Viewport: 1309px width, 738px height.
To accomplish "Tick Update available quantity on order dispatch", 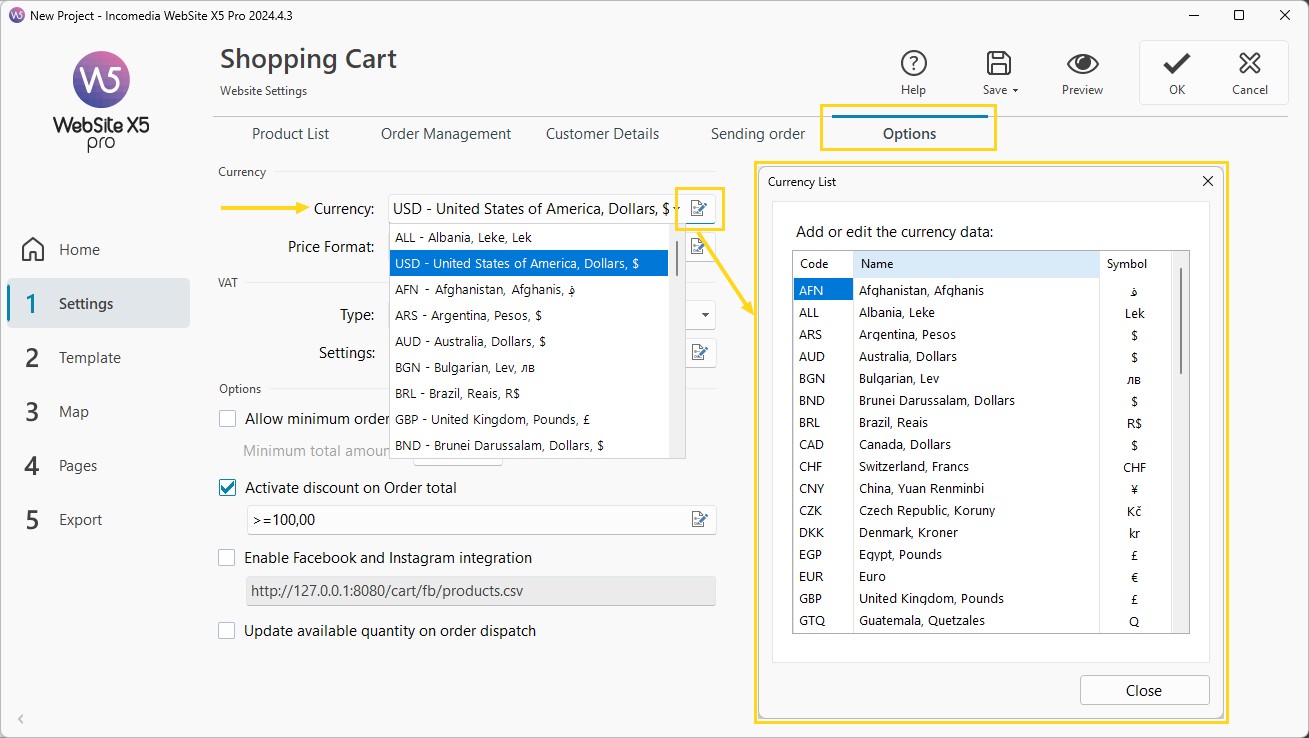I will point(227,631).
